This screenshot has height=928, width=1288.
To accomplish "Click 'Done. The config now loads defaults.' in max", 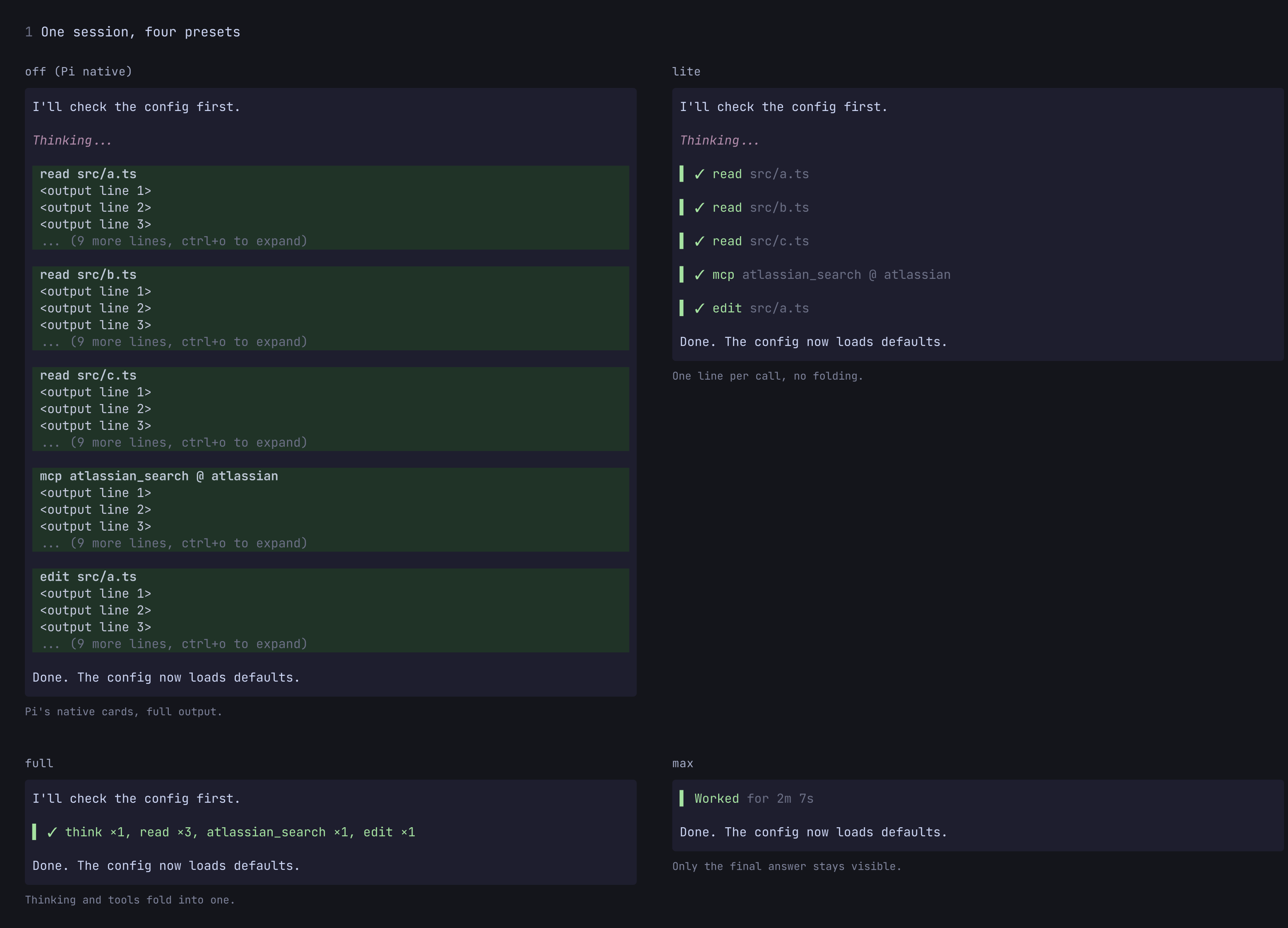I will [813, 832].
